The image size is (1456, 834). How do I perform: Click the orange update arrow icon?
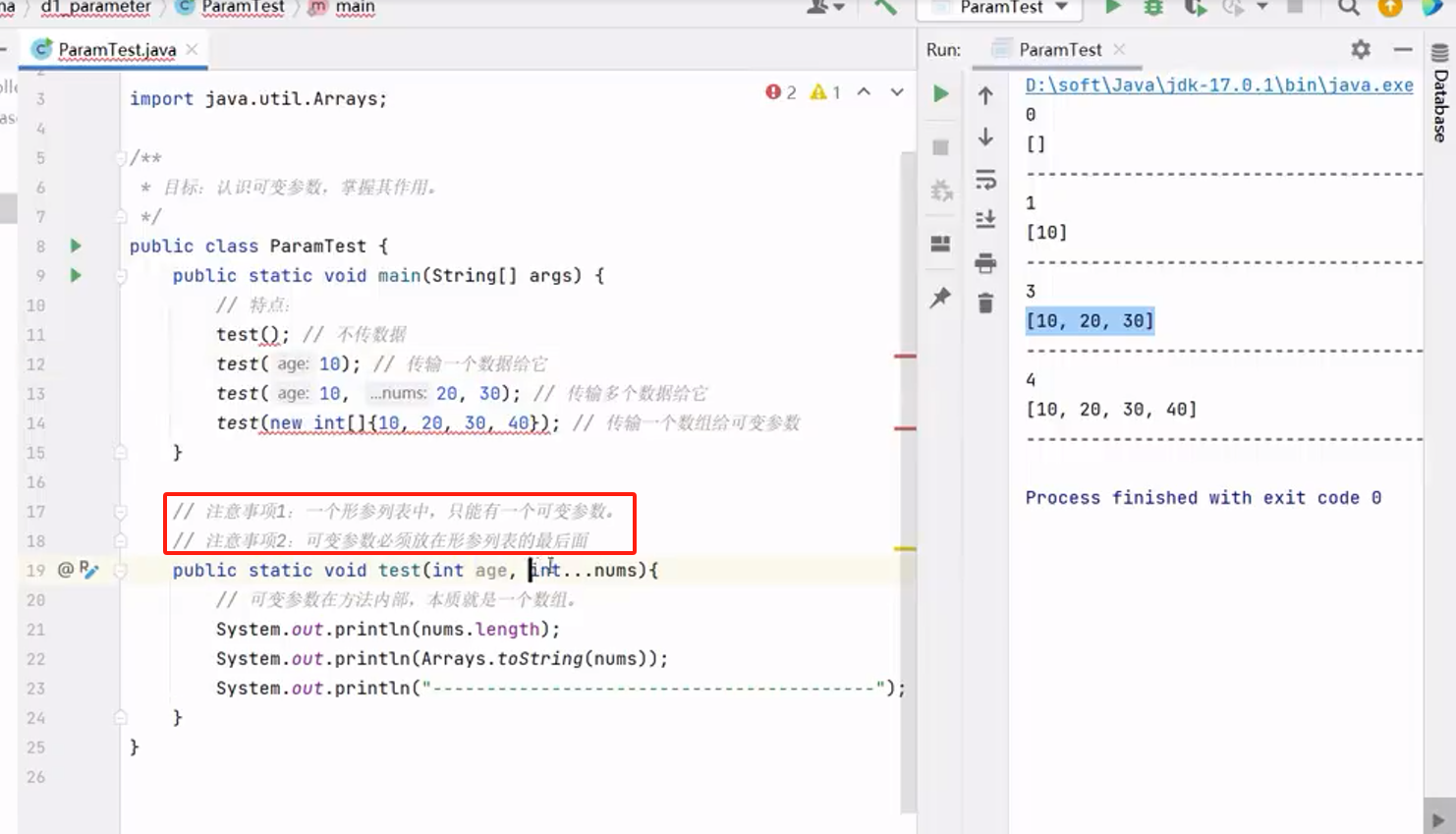point(1390,7)
